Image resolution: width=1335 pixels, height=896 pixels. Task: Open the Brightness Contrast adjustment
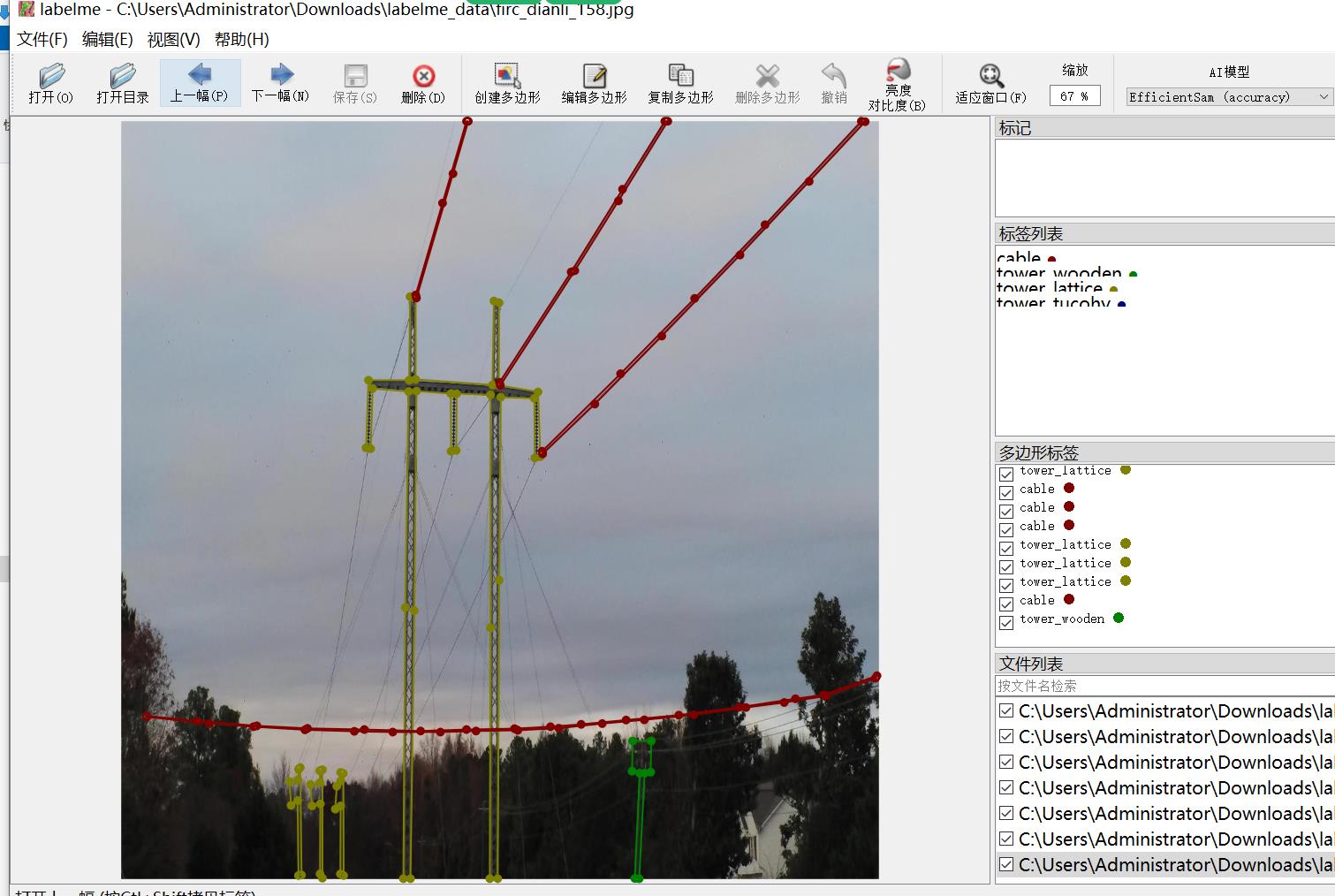897,72
